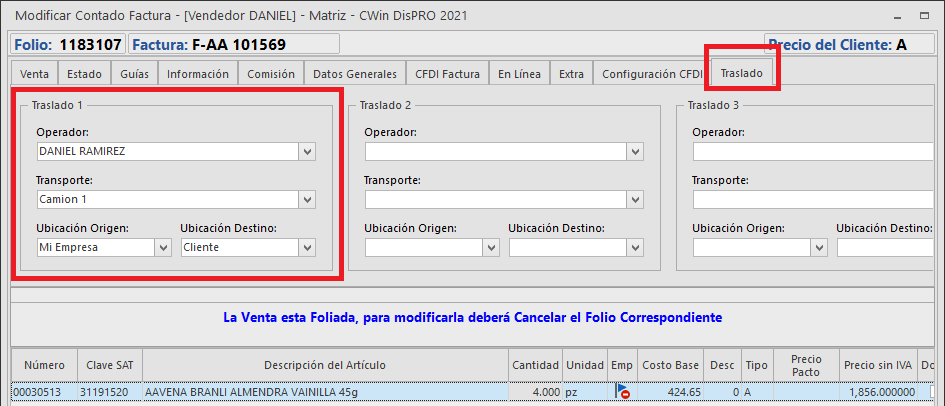945x406 pixels.
Task: Click price cell 1,856.000000
Action: [878, 392]
